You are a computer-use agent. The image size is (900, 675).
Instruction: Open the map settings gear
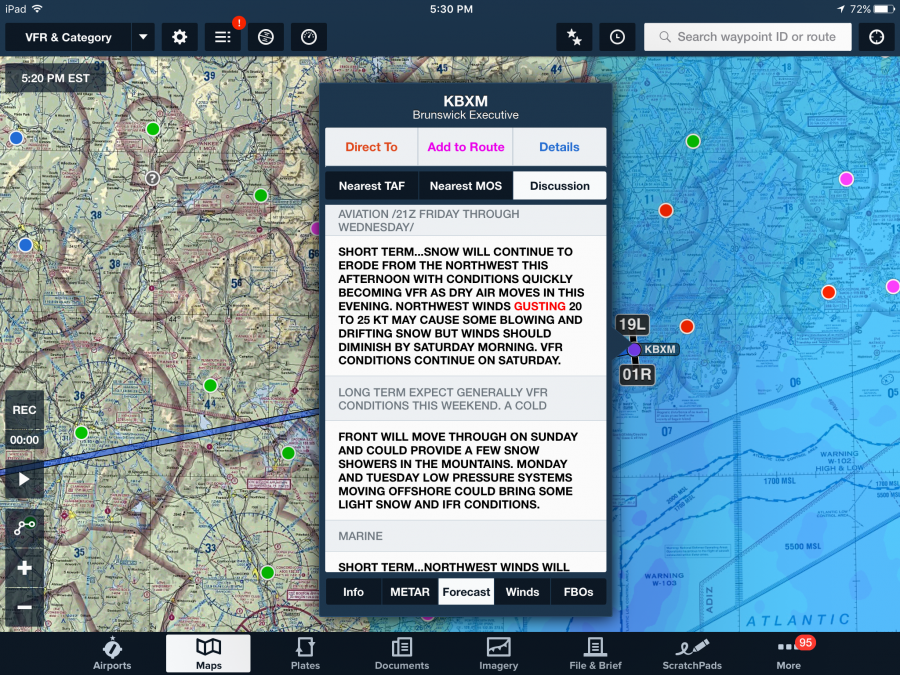click(178, 36)
